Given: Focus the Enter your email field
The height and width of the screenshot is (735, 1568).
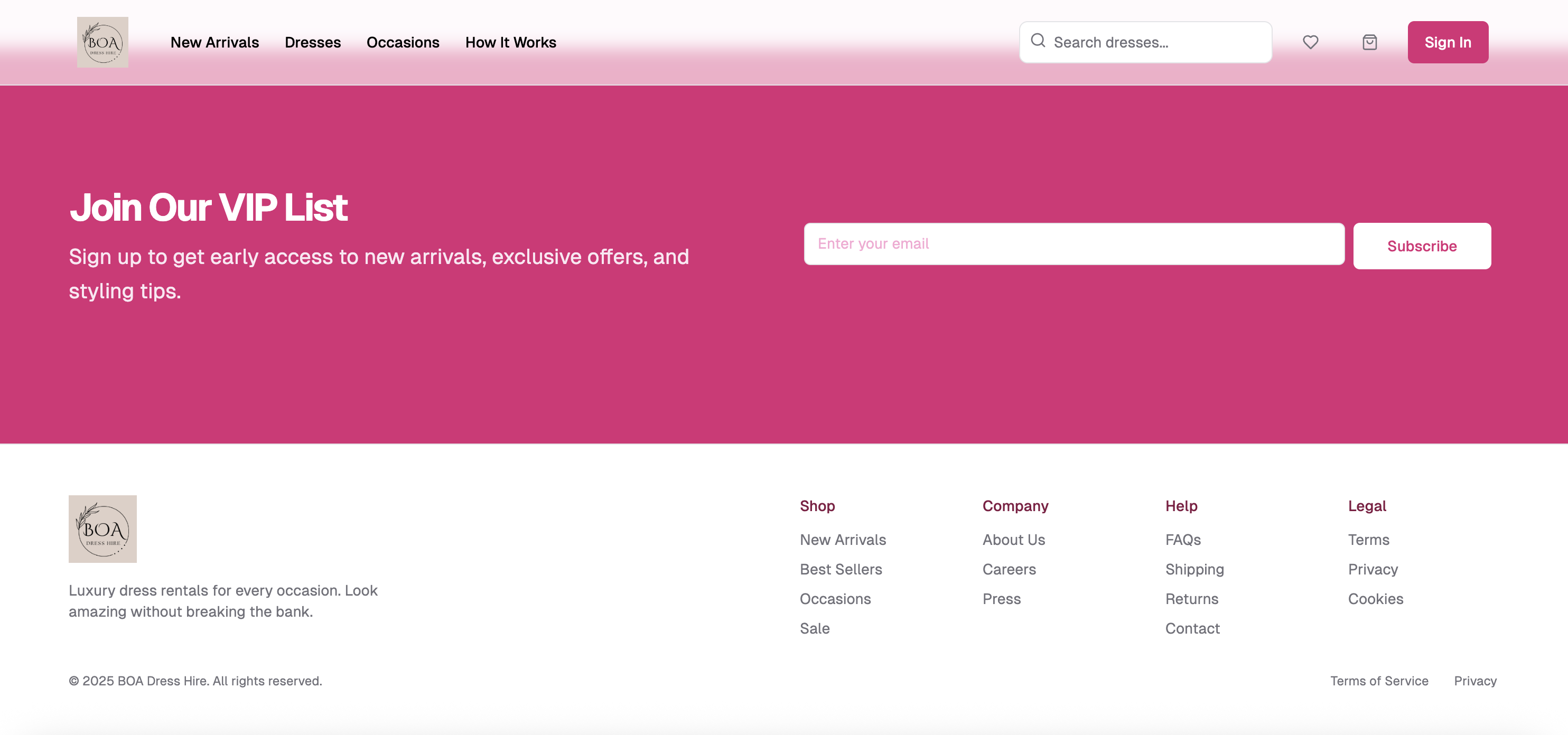Looking at the screenshot, I should (1073, 244).
